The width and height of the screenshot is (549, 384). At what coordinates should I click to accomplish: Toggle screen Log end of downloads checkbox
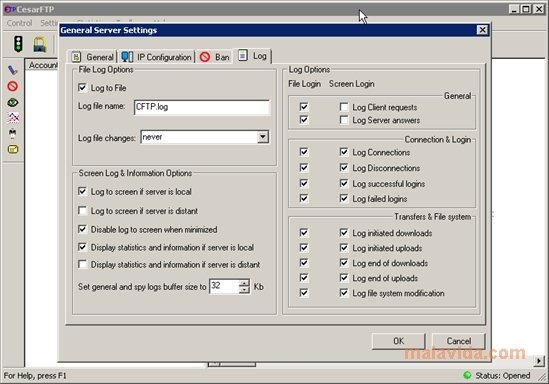tap(344, 263)
